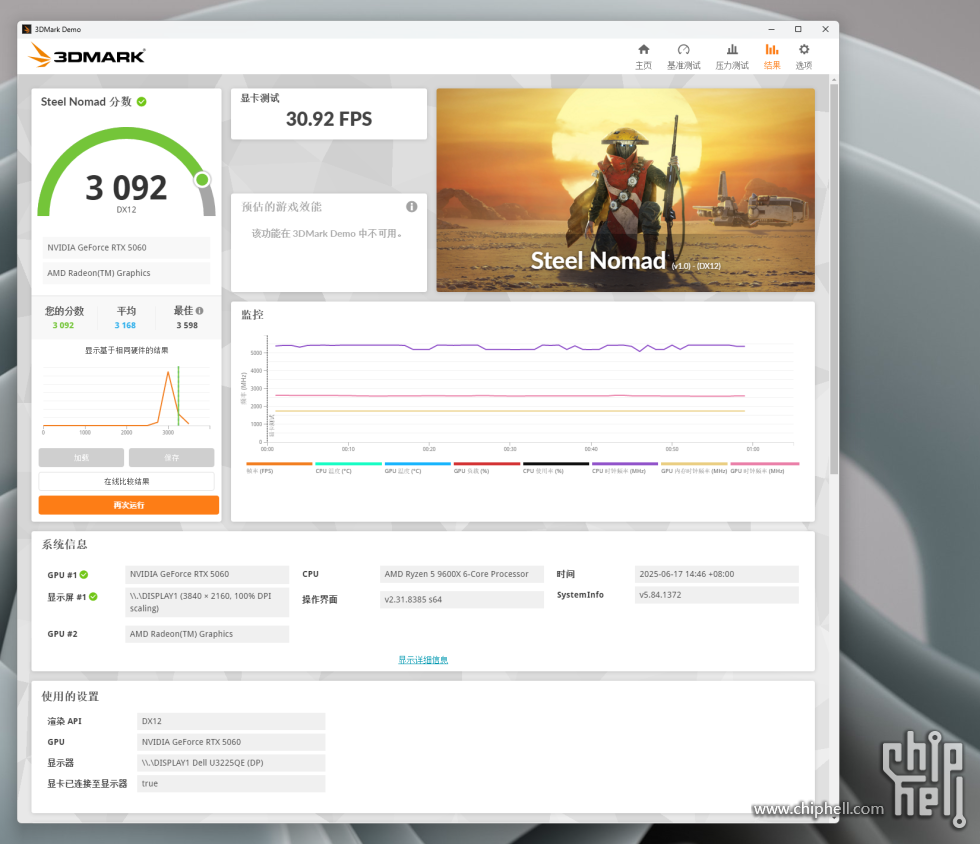
Task: Click the 3DMark Demo title bar app icon
Action: tap(26, 29)
